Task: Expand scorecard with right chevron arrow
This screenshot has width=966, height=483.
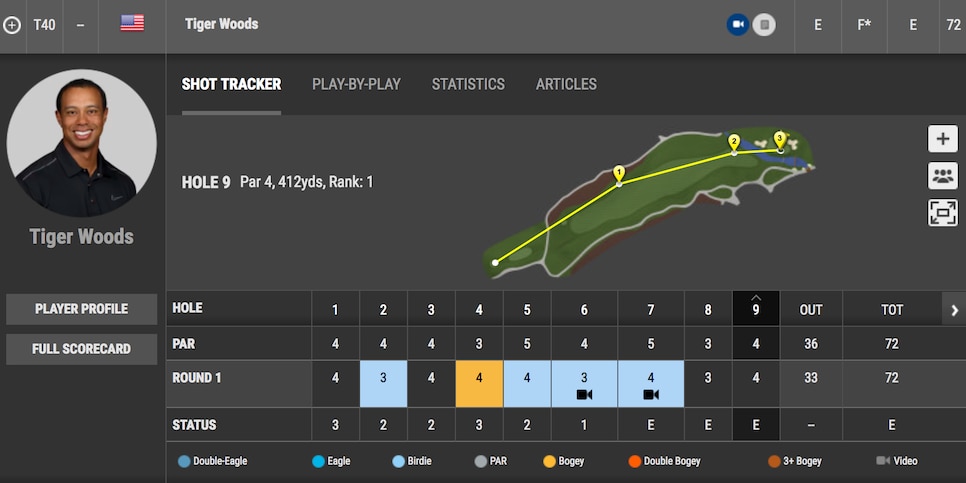Action: [954, 310]
